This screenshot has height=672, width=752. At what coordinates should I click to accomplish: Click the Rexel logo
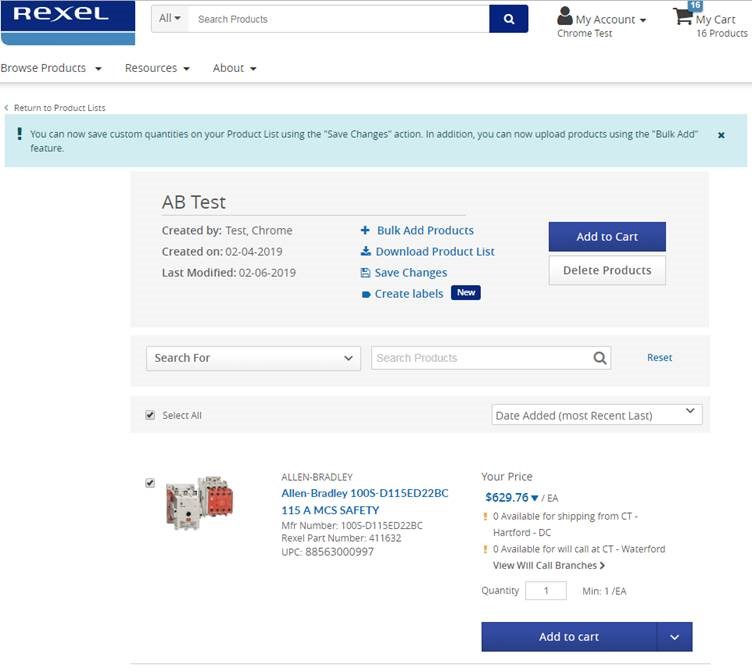click(x=68, y=23)
